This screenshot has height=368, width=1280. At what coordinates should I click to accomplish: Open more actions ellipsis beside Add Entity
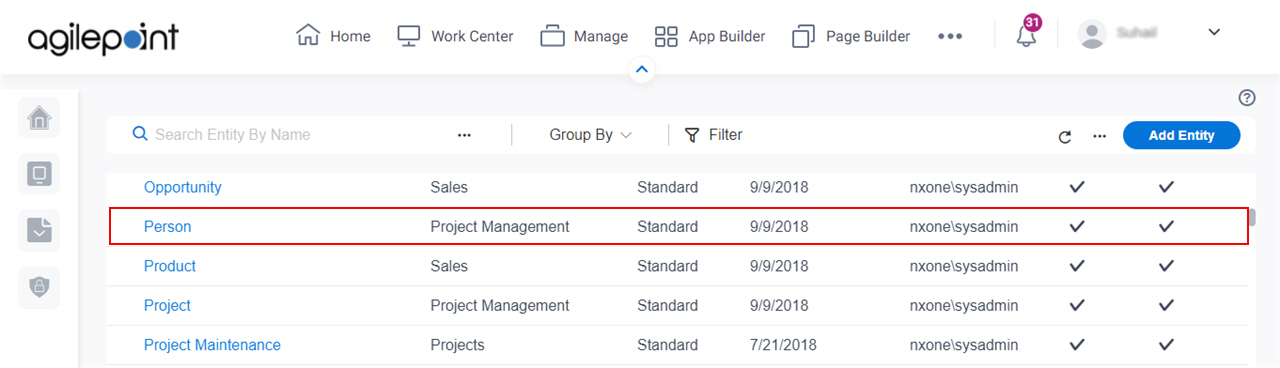1099,136
